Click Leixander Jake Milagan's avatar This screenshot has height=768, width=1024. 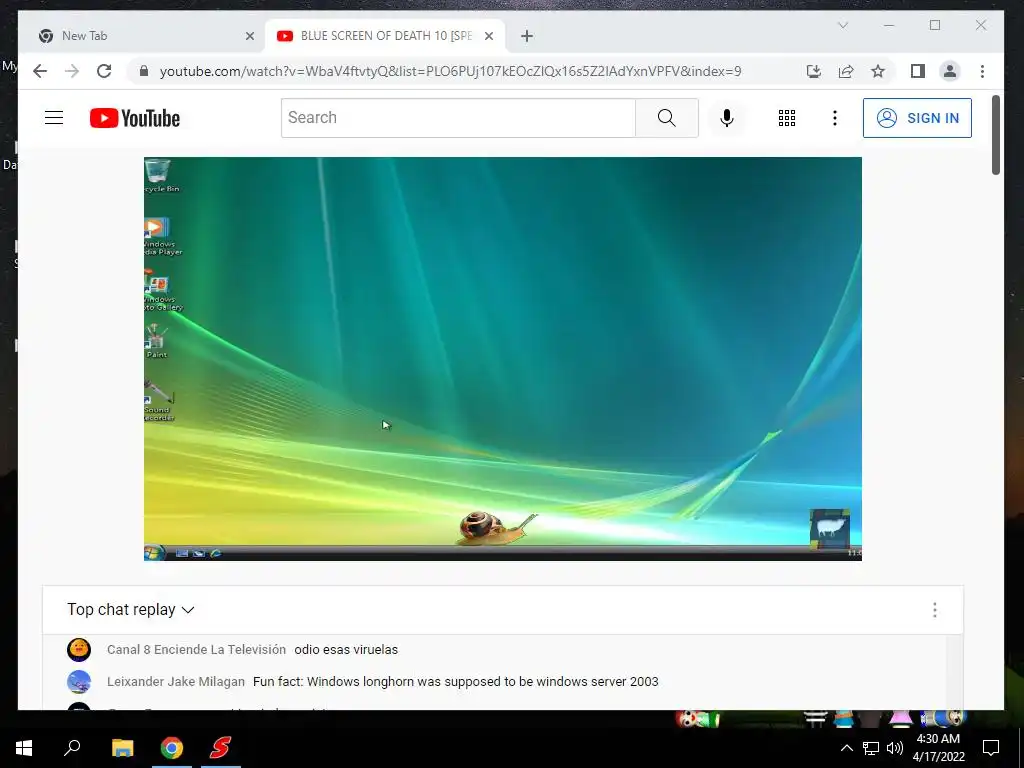(x=79, y=682)
